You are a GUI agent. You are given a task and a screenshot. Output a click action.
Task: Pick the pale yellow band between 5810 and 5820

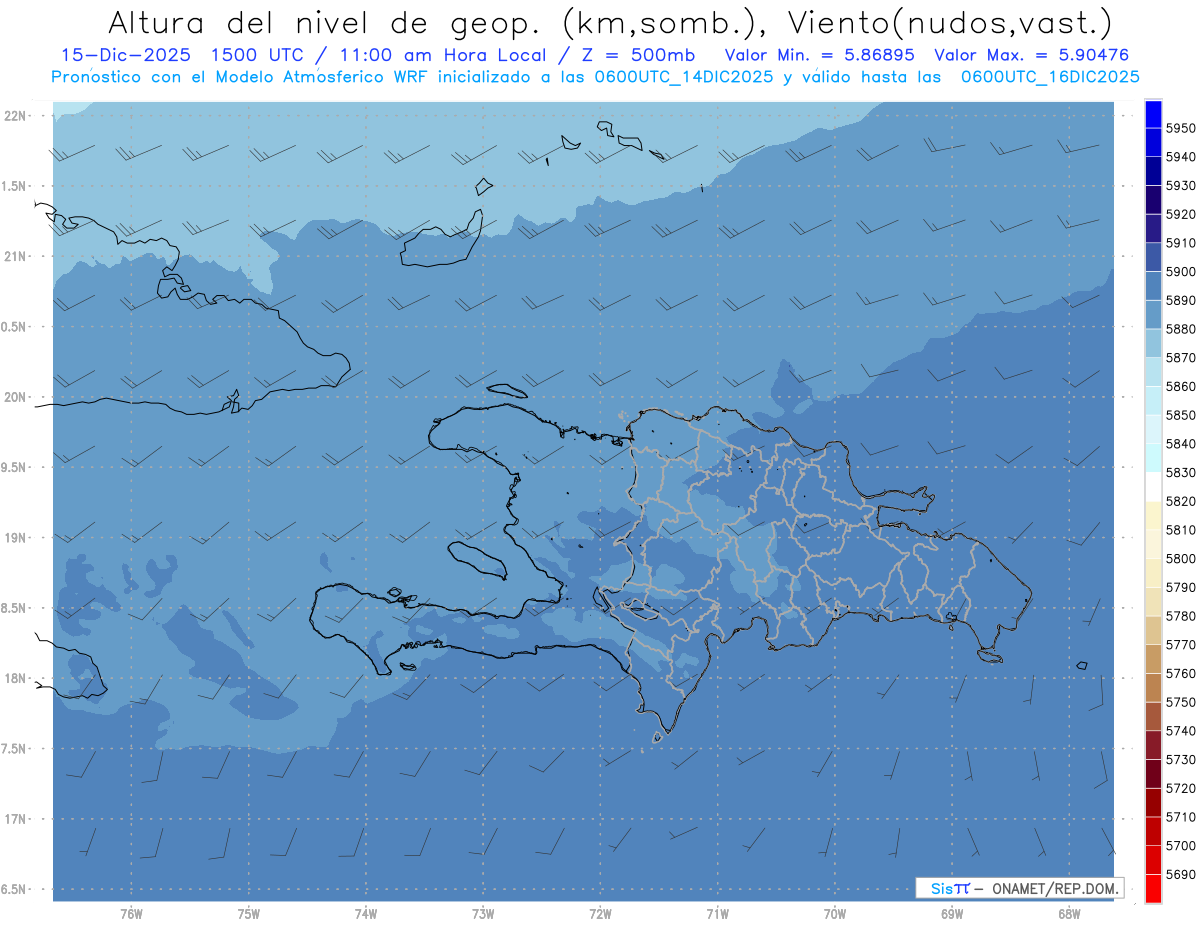tap(1152, 515)
